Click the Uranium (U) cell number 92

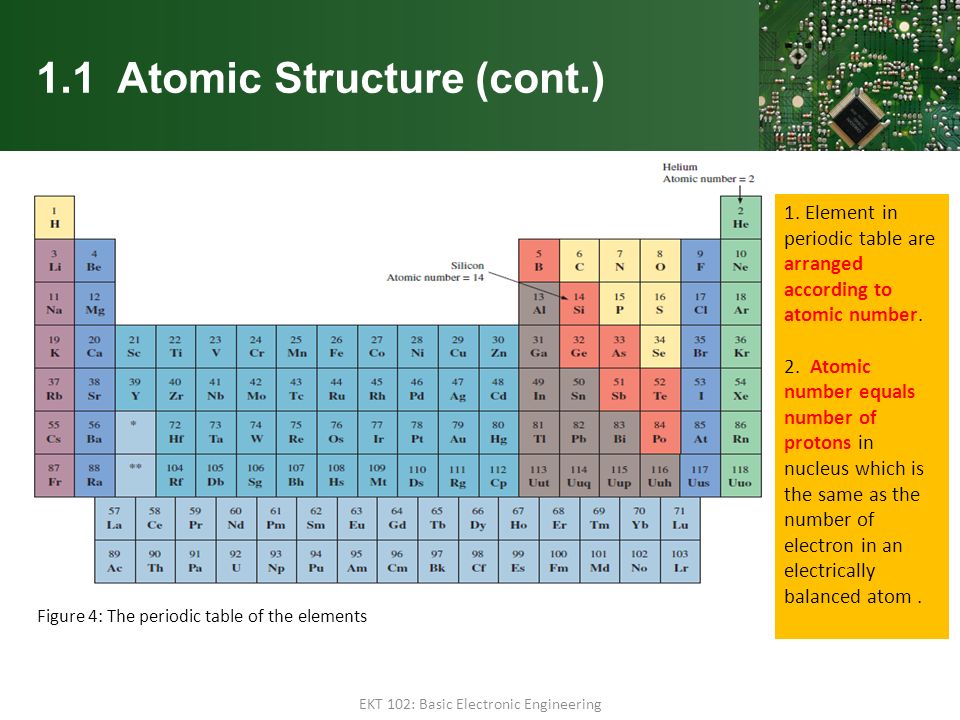point(236,561)
